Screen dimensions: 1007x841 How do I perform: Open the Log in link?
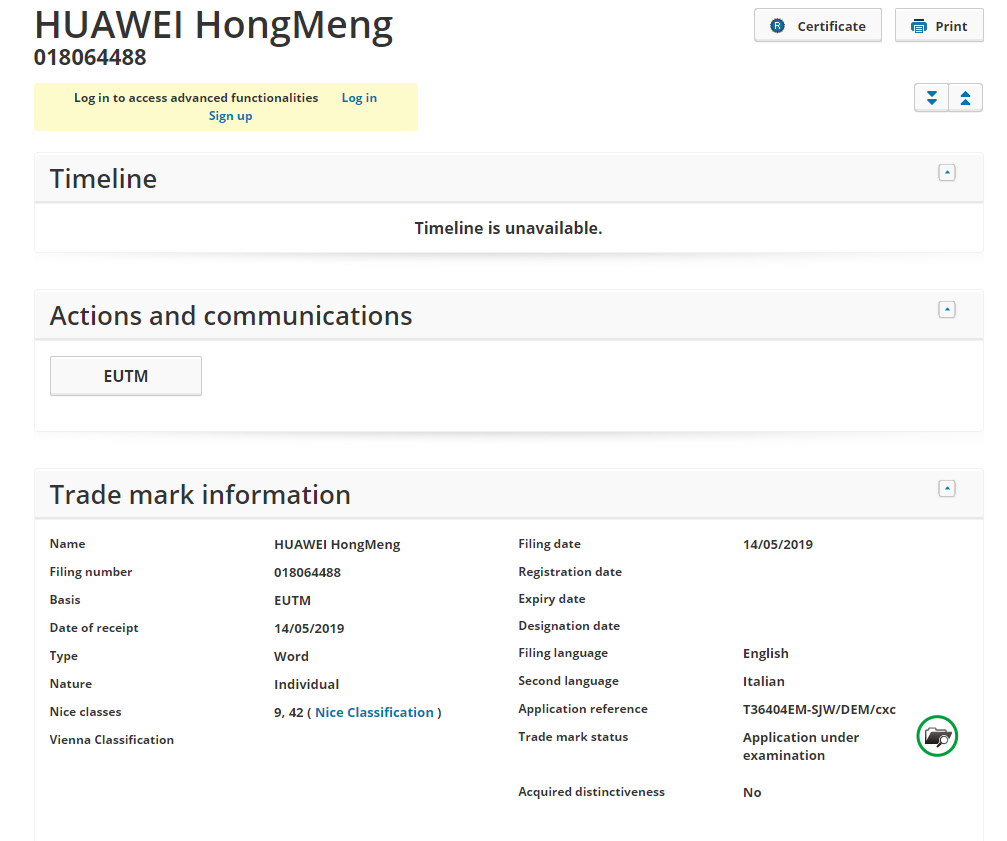pos(359,98)
